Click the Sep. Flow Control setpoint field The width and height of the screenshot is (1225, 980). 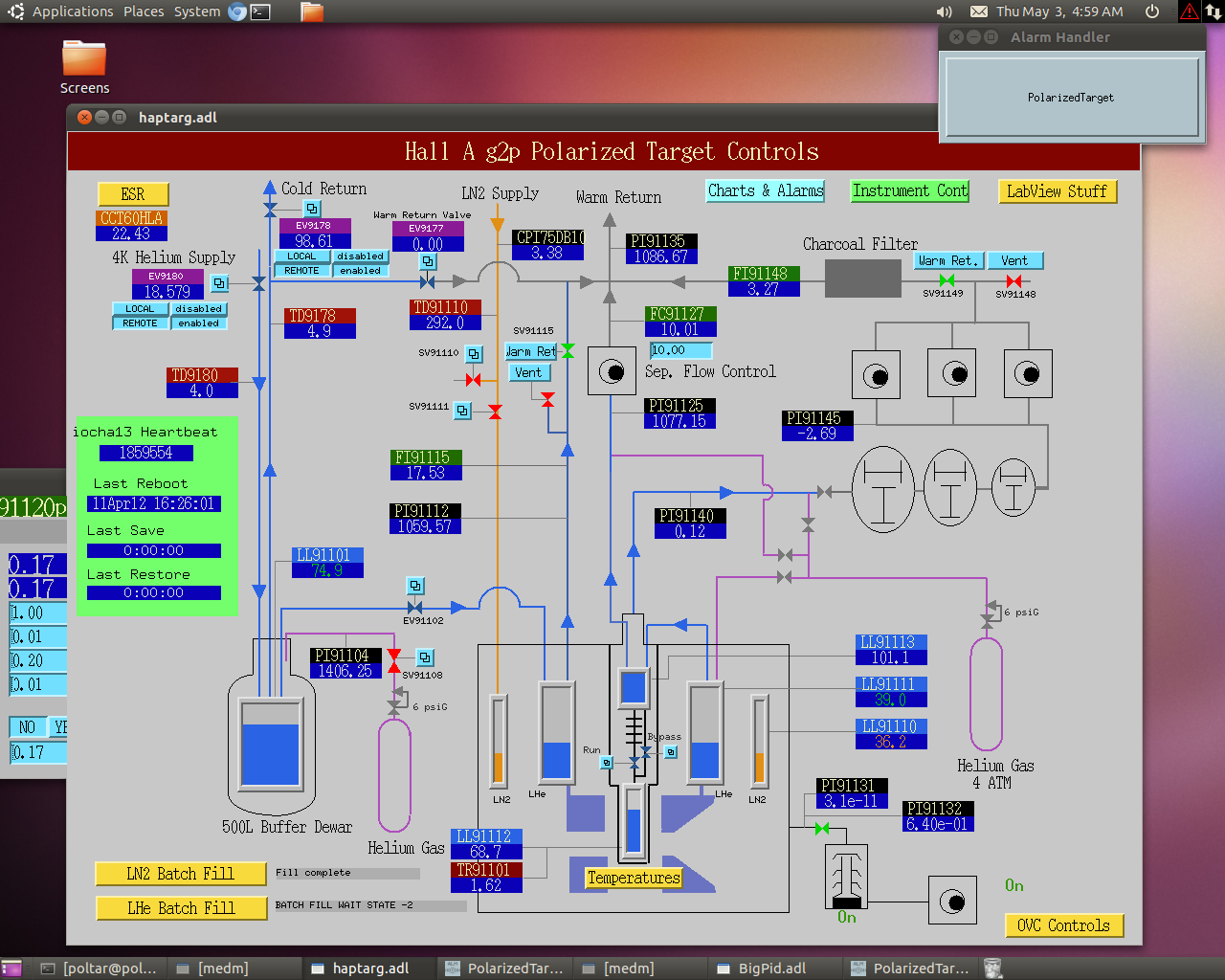(x=681, y=350)
